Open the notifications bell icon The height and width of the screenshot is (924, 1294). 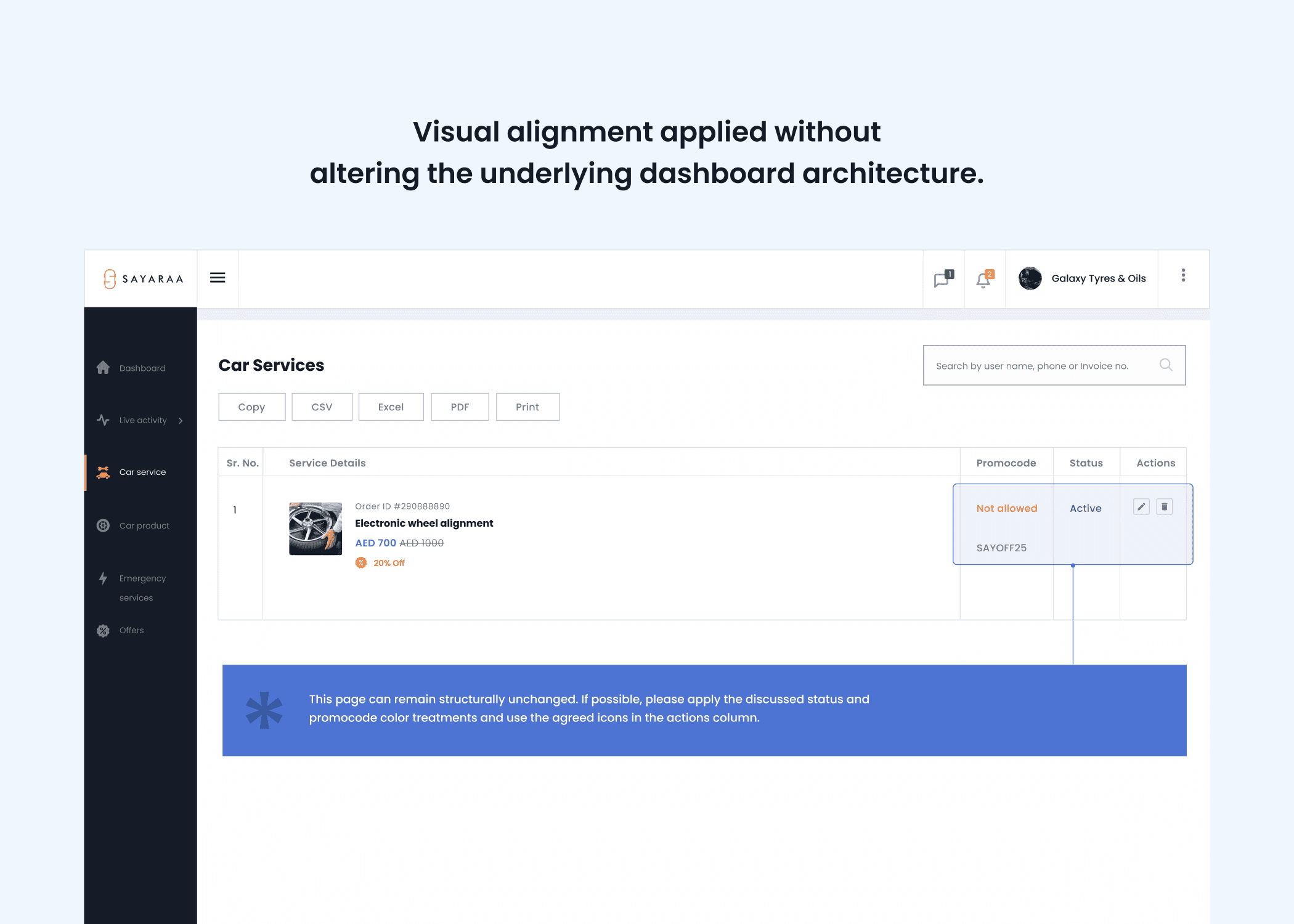(x=983, y=280)
